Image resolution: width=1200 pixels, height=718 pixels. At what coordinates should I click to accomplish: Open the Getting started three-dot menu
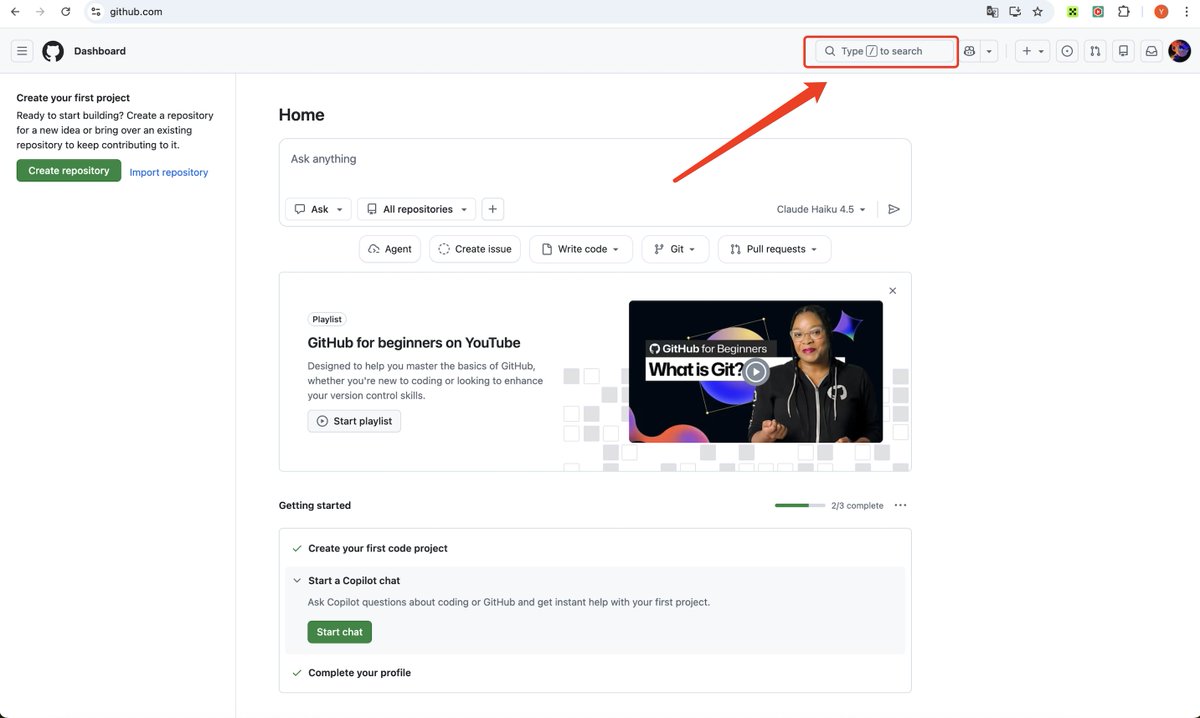[901, 505]
